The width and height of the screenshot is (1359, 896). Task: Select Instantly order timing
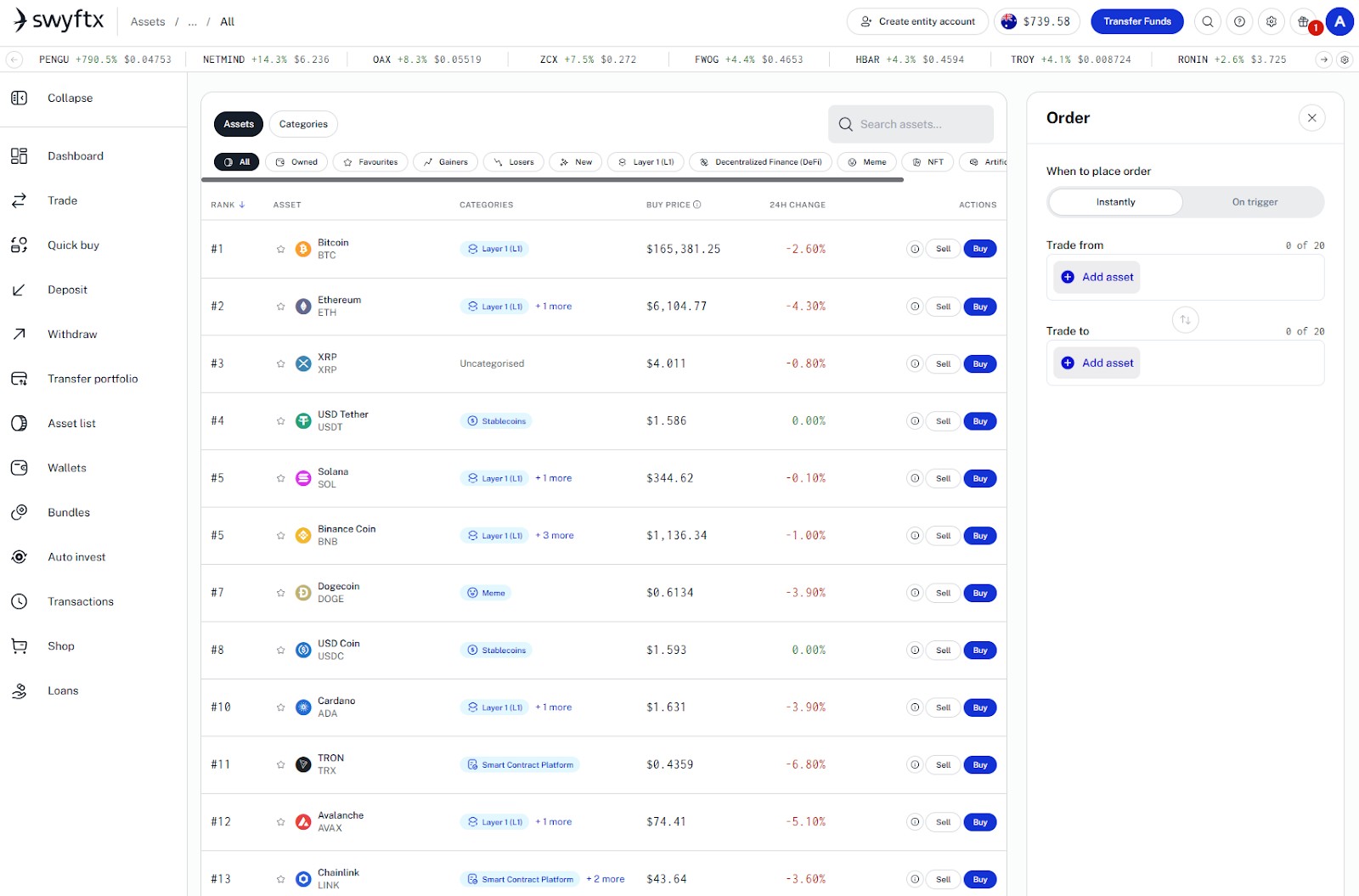(x=1115, y=202)
